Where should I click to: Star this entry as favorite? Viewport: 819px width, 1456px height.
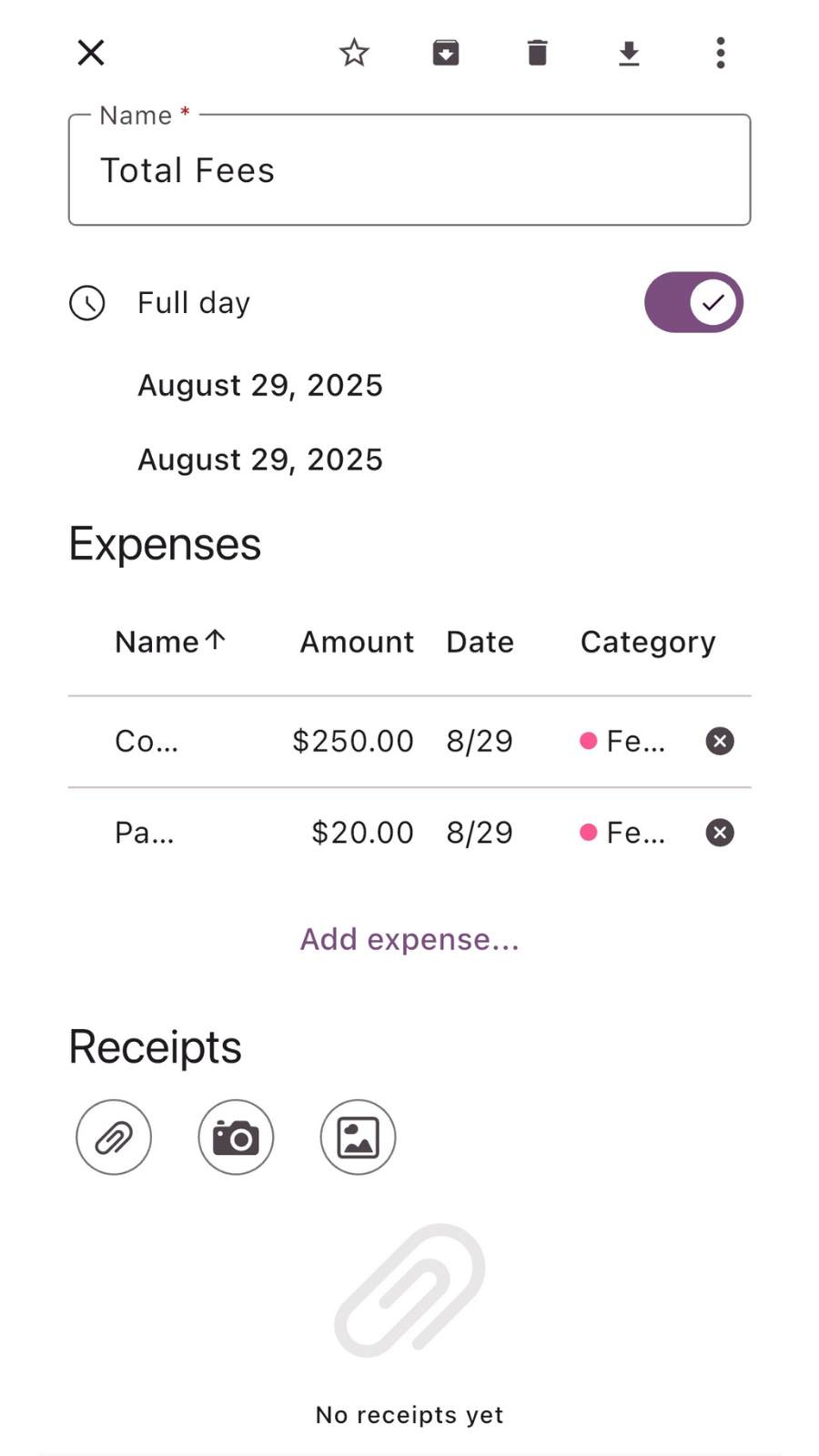[354, 53]
